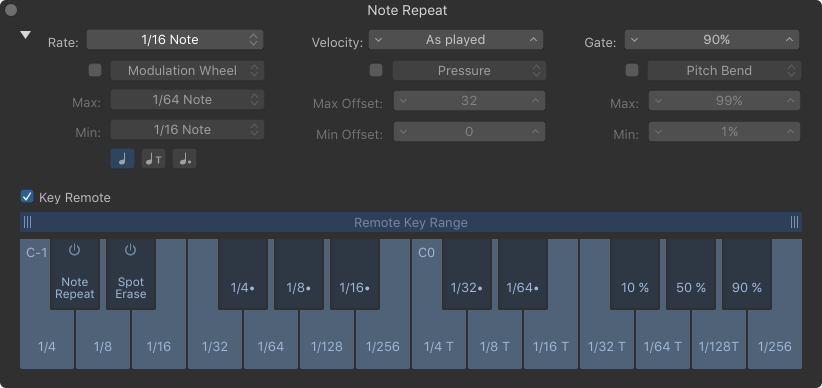Click the left Remote Key Range handle

tap(27, 222)
